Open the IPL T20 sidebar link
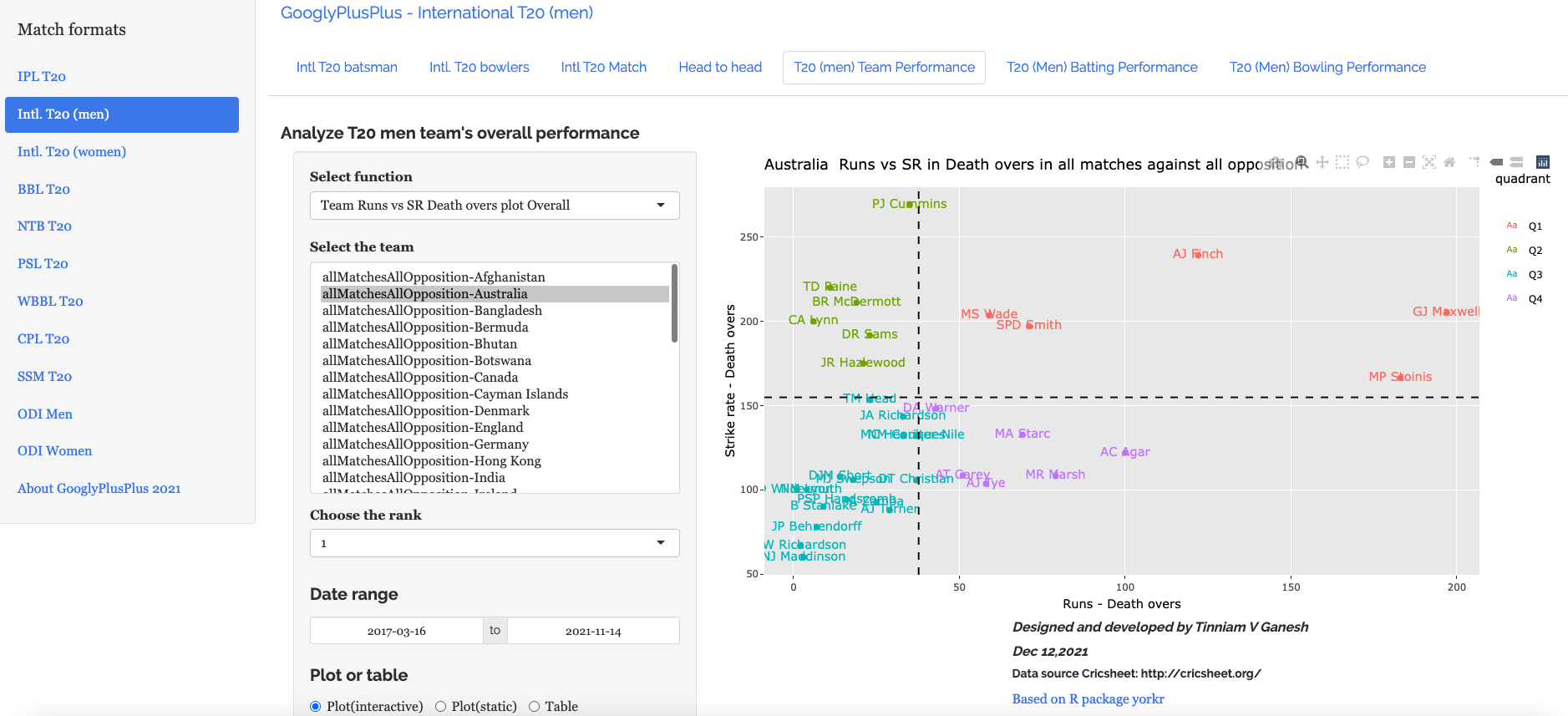 pyautogui.click(x=42, y=77)
